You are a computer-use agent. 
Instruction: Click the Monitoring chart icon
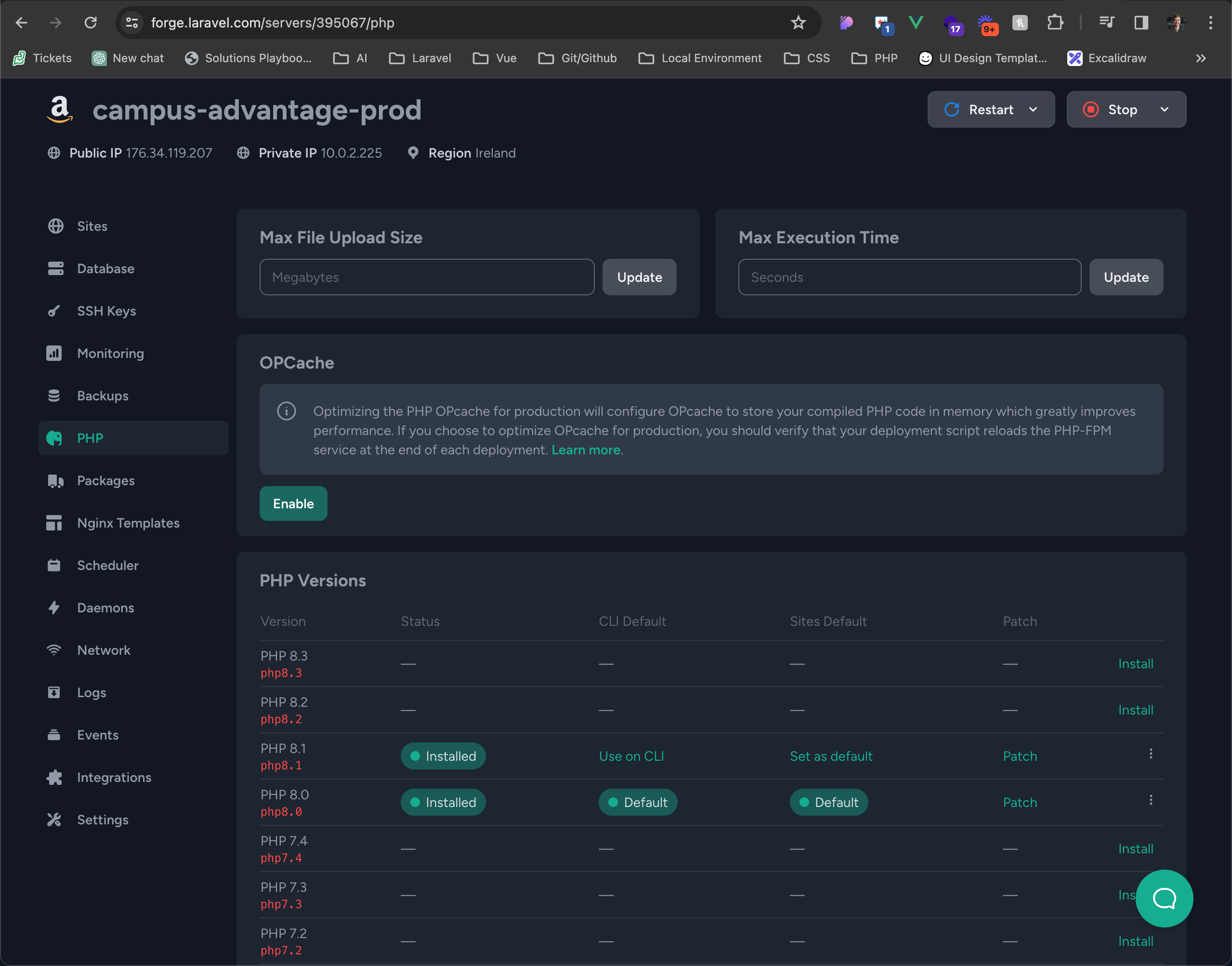click(x=54, y=354)
